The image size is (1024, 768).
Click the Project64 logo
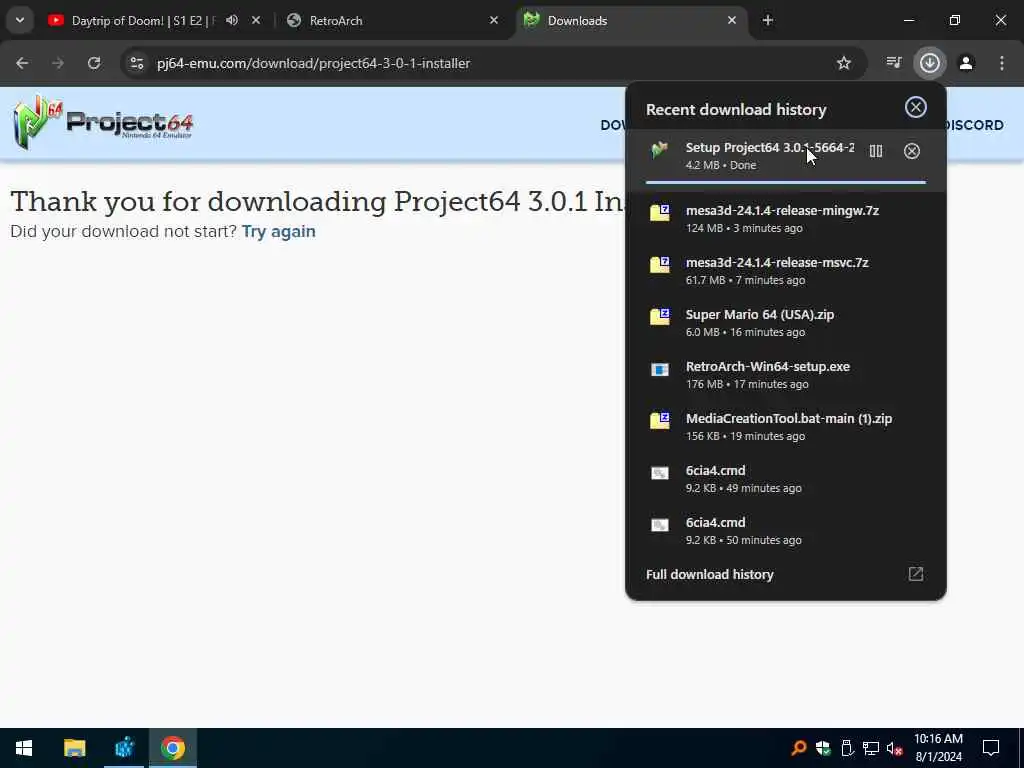tap(103, 122)
